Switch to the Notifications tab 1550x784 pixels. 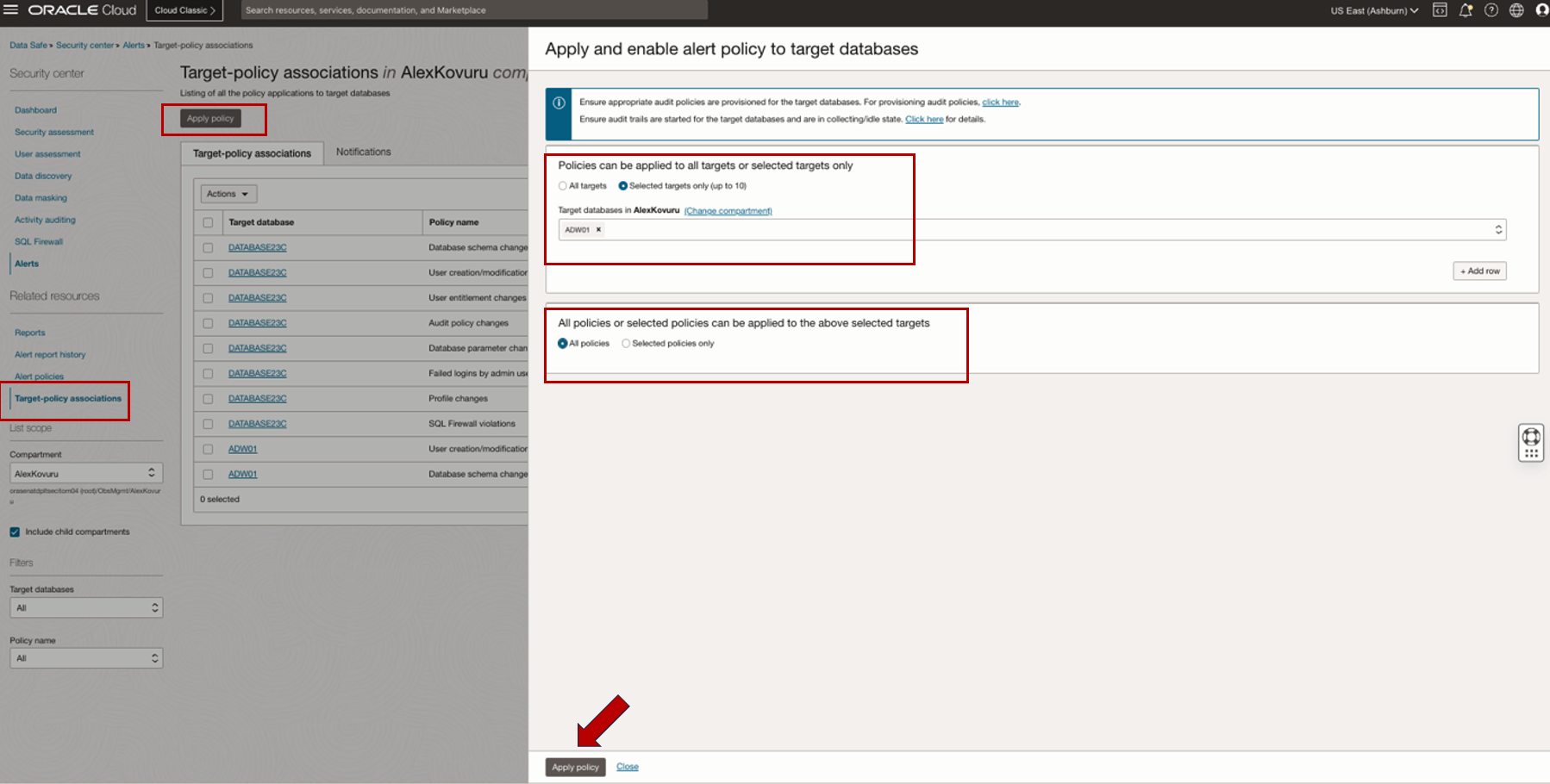(363, 152)
